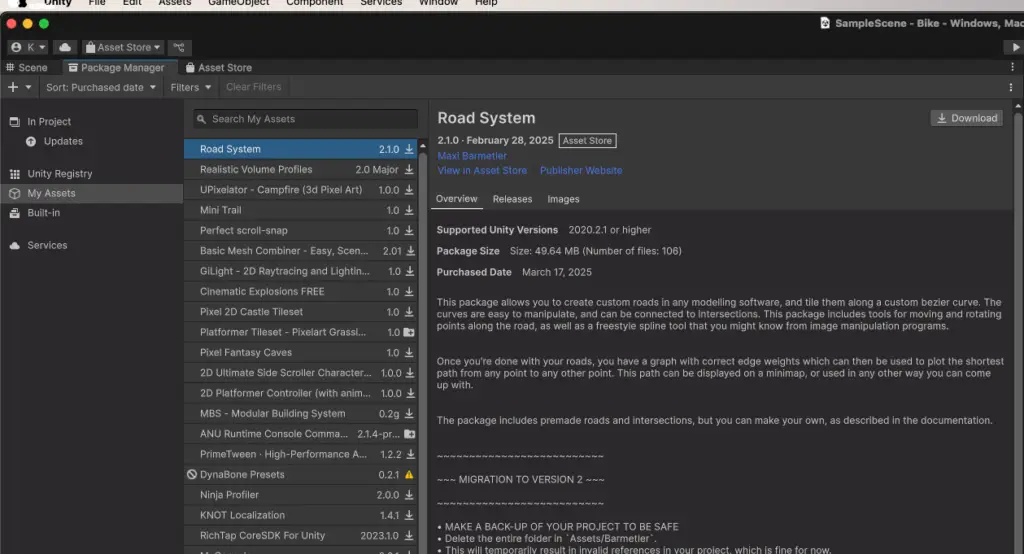Click the download icon for Cinematic Explosions FREE

click(x=409, y=292)
